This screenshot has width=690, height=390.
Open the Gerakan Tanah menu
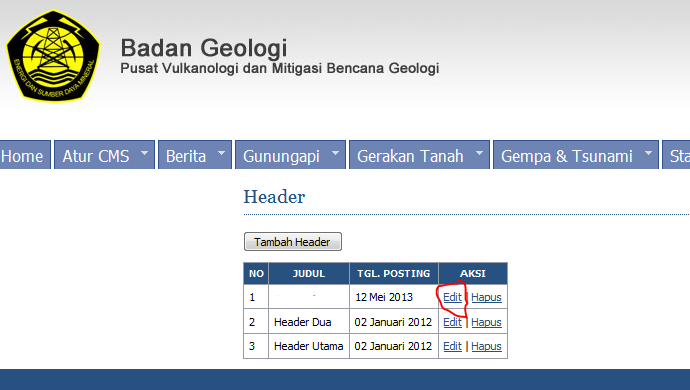point(419,155)
